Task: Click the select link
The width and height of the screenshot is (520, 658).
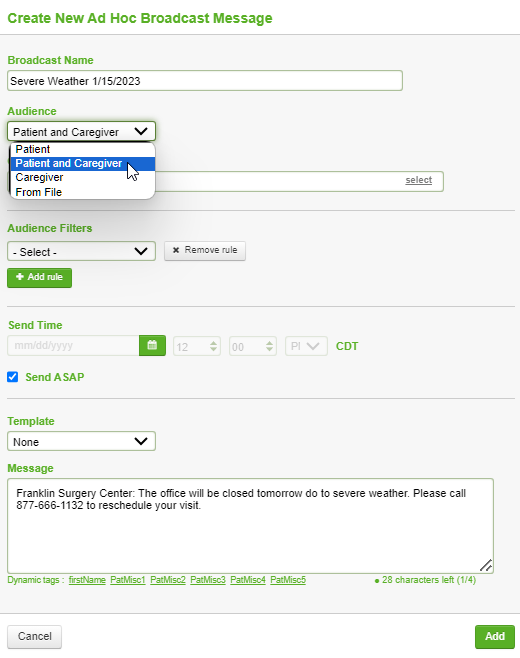Action: click(418, 180)
